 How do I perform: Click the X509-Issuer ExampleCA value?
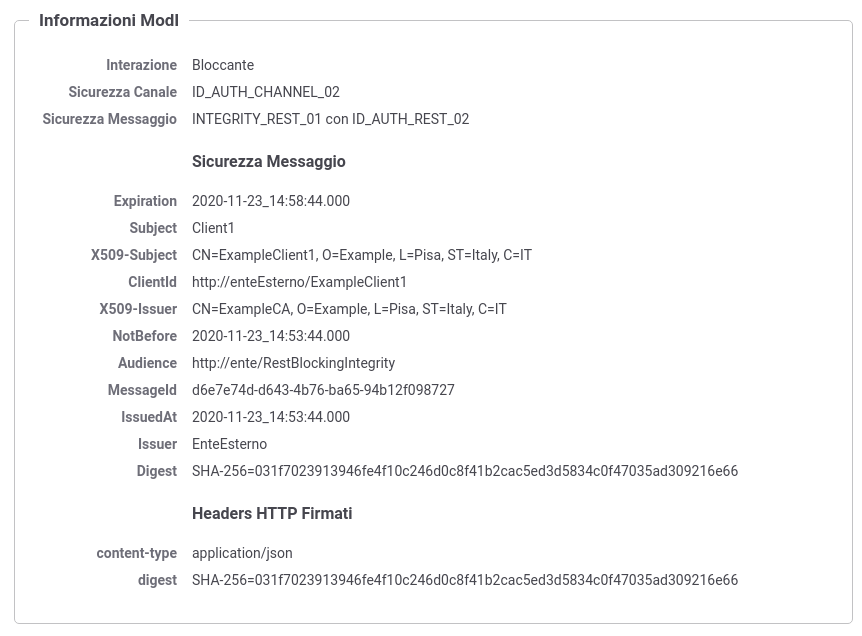[x=349, y=308]
